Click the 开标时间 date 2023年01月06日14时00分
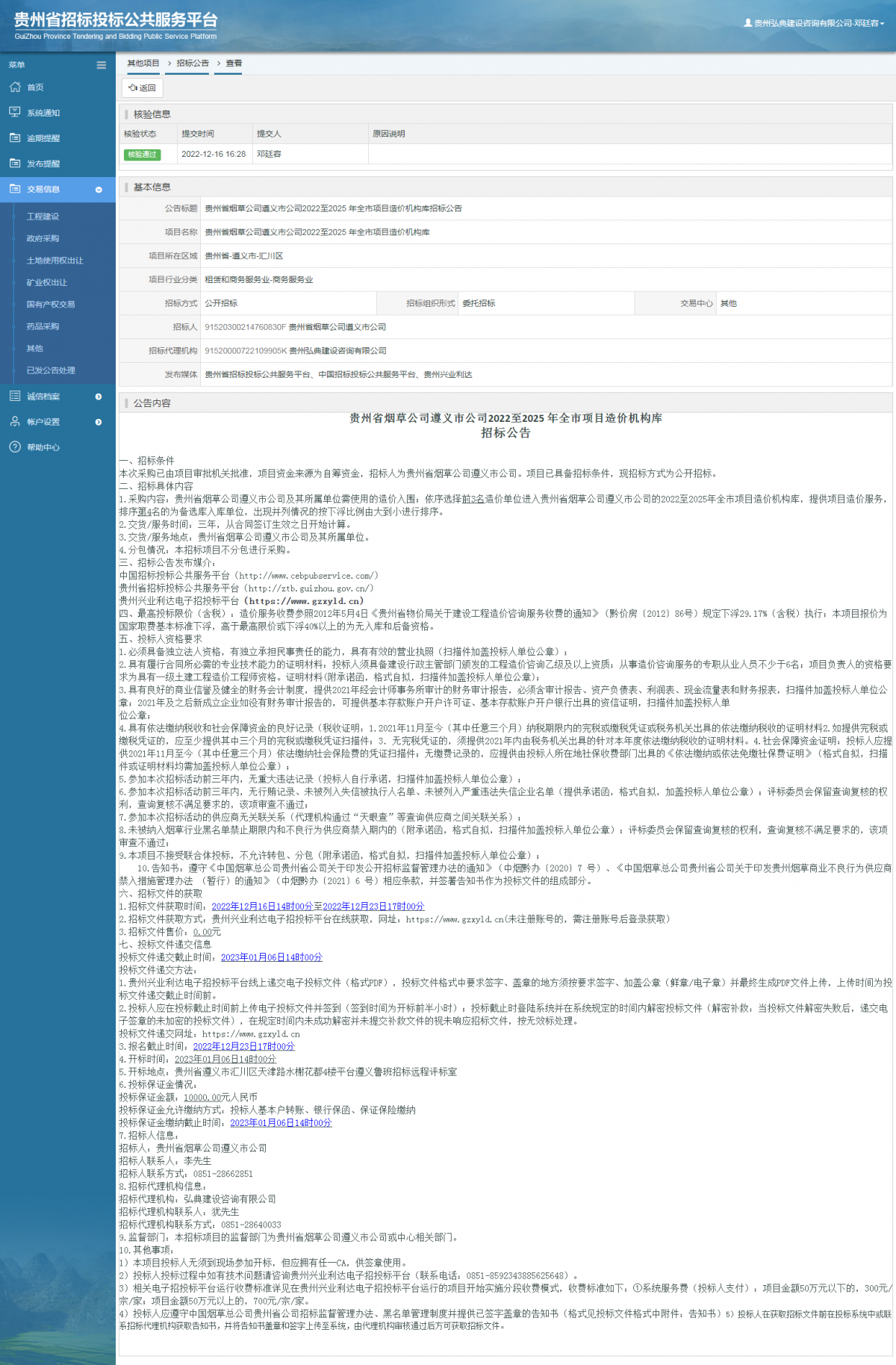Viewport: 896px width, 1365px height. pyautogui.click(x=225, y=1059)
